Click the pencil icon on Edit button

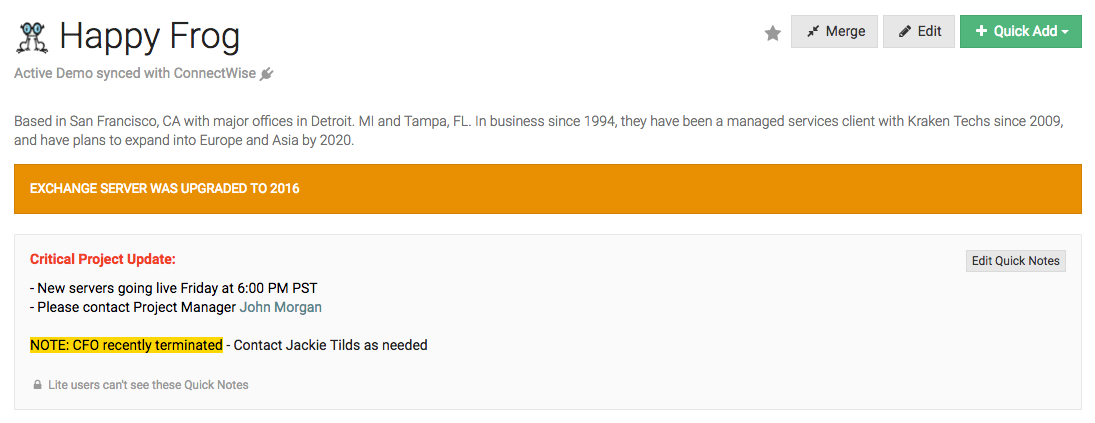click(905, 32)
